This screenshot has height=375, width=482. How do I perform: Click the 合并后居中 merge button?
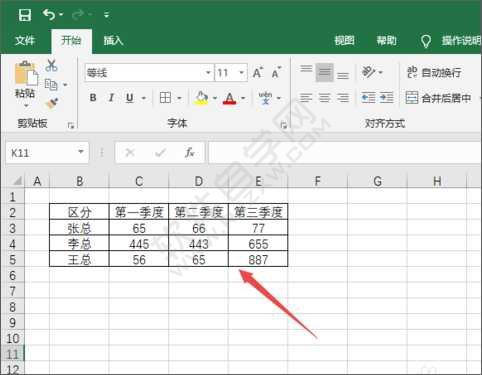click(438, 98)
